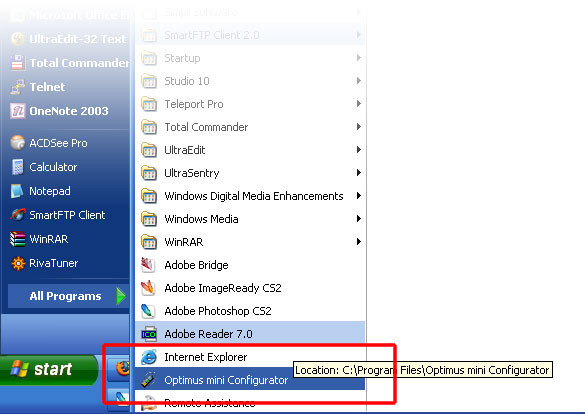The height and width of the screenshot is (414, 585).
Task: Expand the Startup submenu arrow
Action: click(x=359, y=58)
